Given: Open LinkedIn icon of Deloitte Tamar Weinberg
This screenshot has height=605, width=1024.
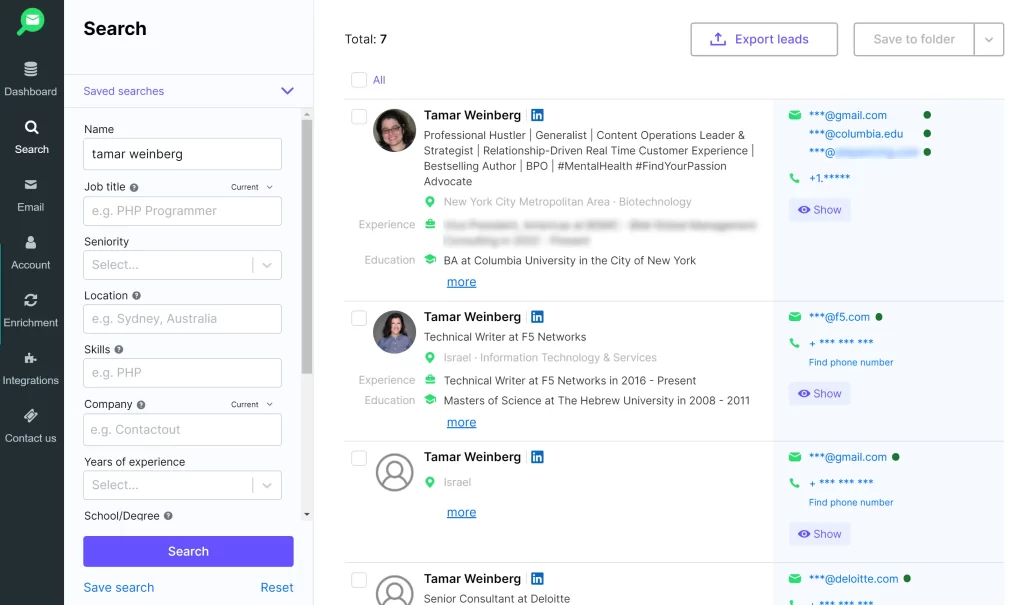Looking at the screenshot, I should click(537, 579).
